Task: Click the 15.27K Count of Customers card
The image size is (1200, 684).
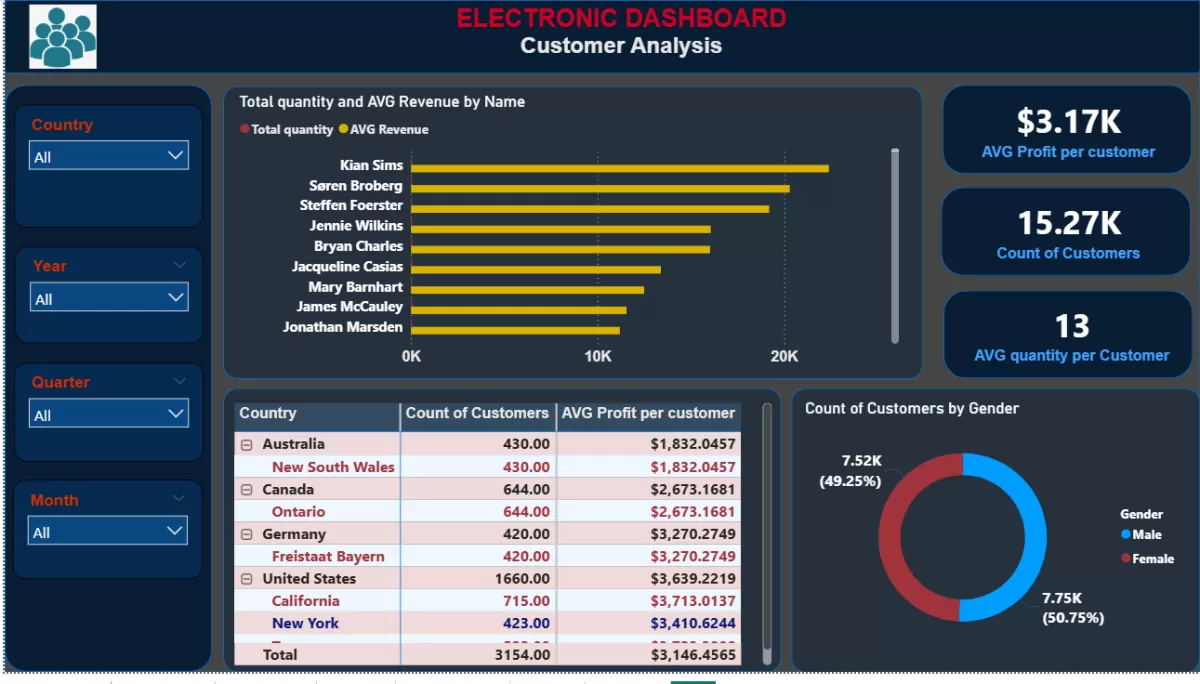Action: click(x=1067, y=232)
